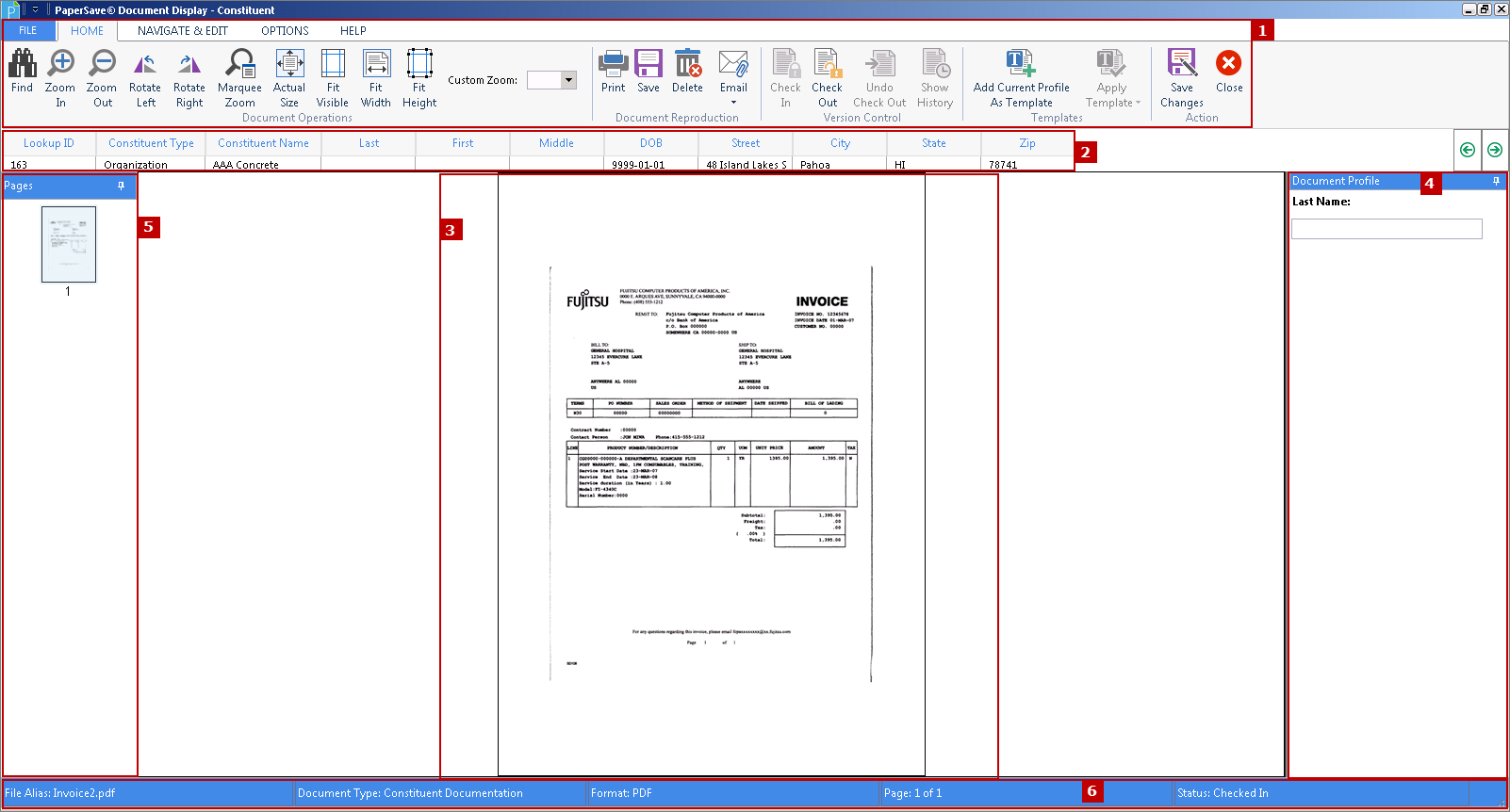Open the HELP tab
Viewport: 1510px width, 812px height.
(353, 30)
